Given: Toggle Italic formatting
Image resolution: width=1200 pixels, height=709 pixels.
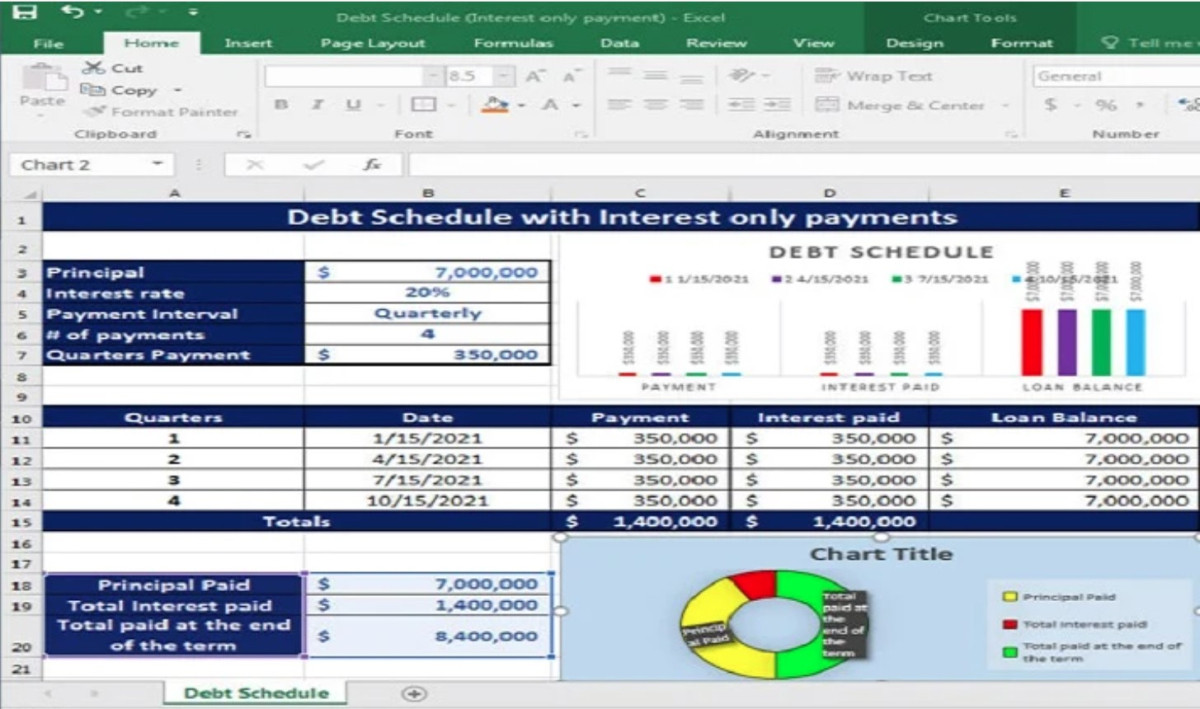Looking at the screenshot, I should (x=317, y=105).
